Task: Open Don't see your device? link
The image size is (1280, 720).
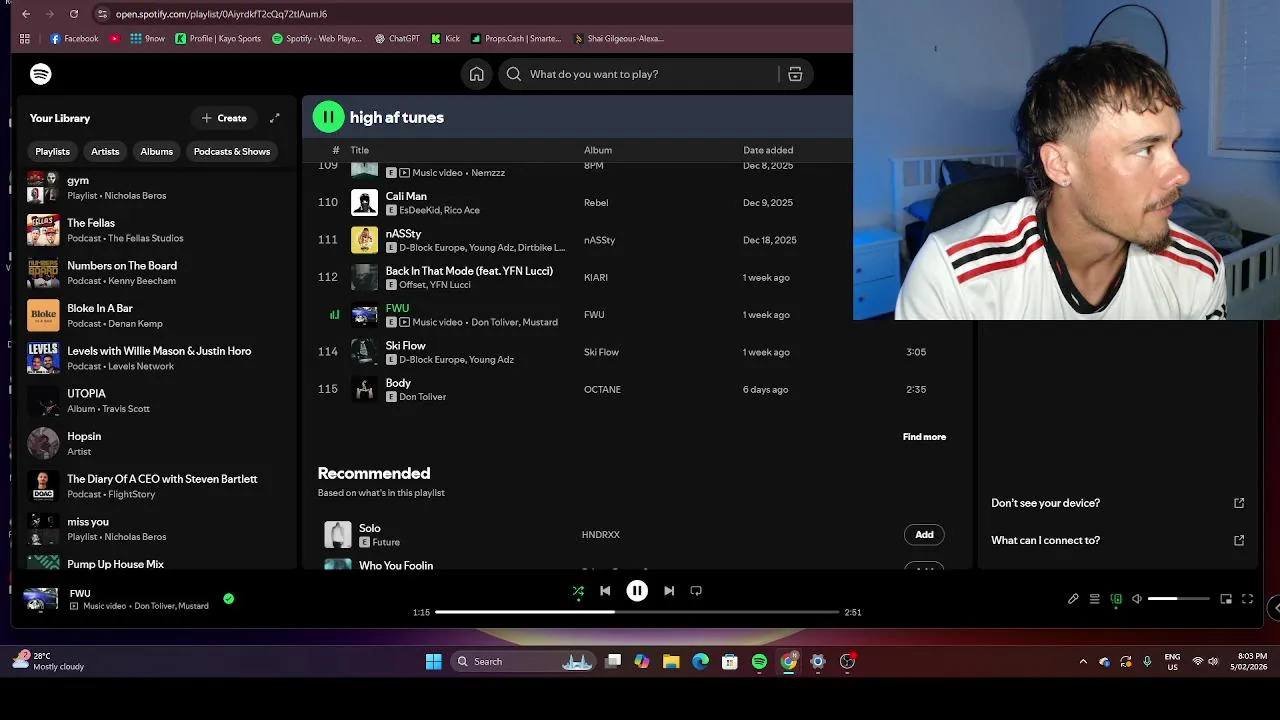Action: pos(1118,503)
